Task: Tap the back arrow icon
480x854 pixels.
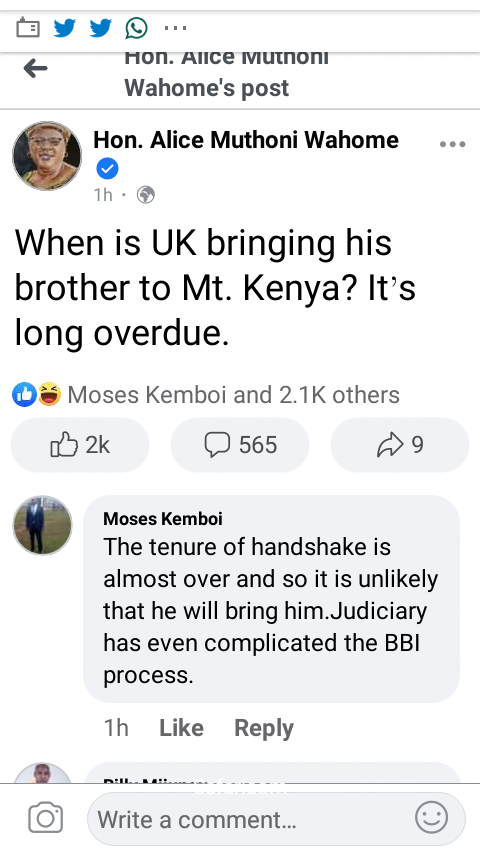Action: coord(35,69)
